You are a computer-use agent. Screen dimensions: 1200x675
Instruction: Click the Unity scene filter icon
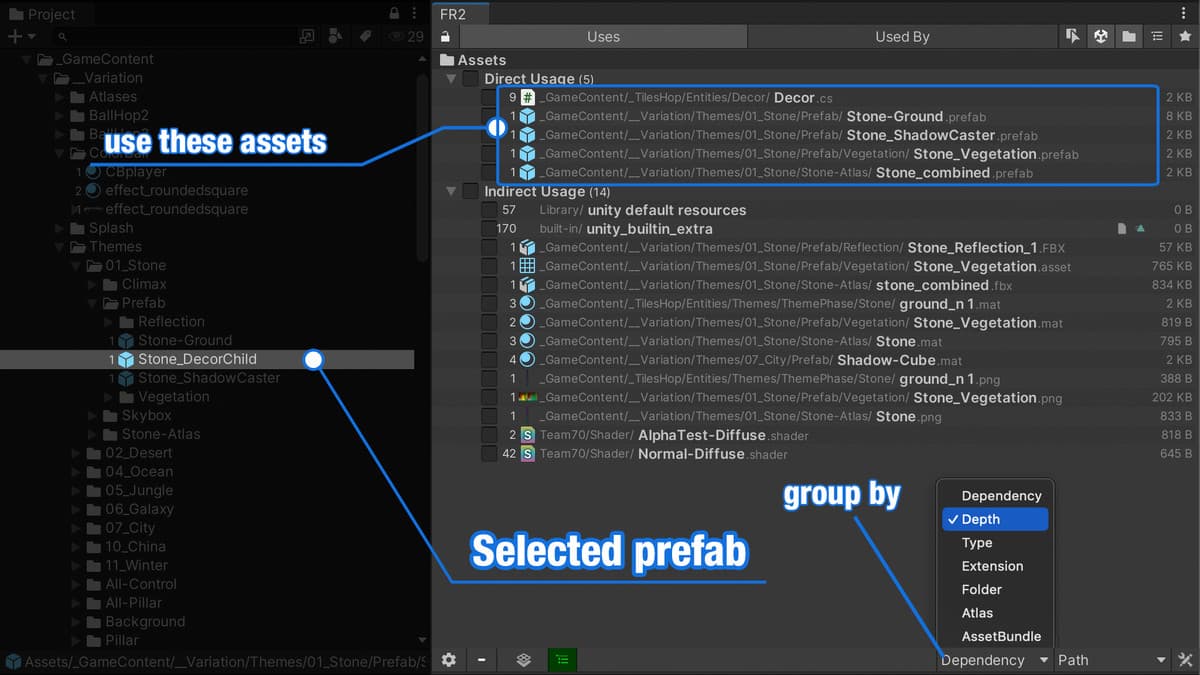pos(1100,37)
